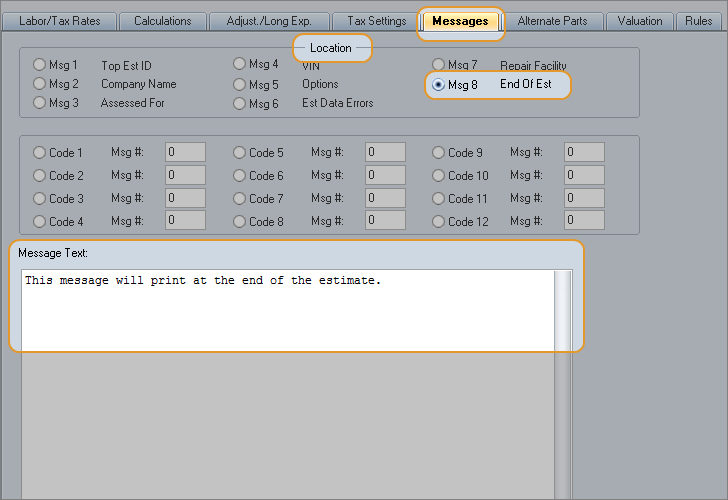Click the Rules tab
Viewport: 728px width, 500px height.
click(699, 21)
